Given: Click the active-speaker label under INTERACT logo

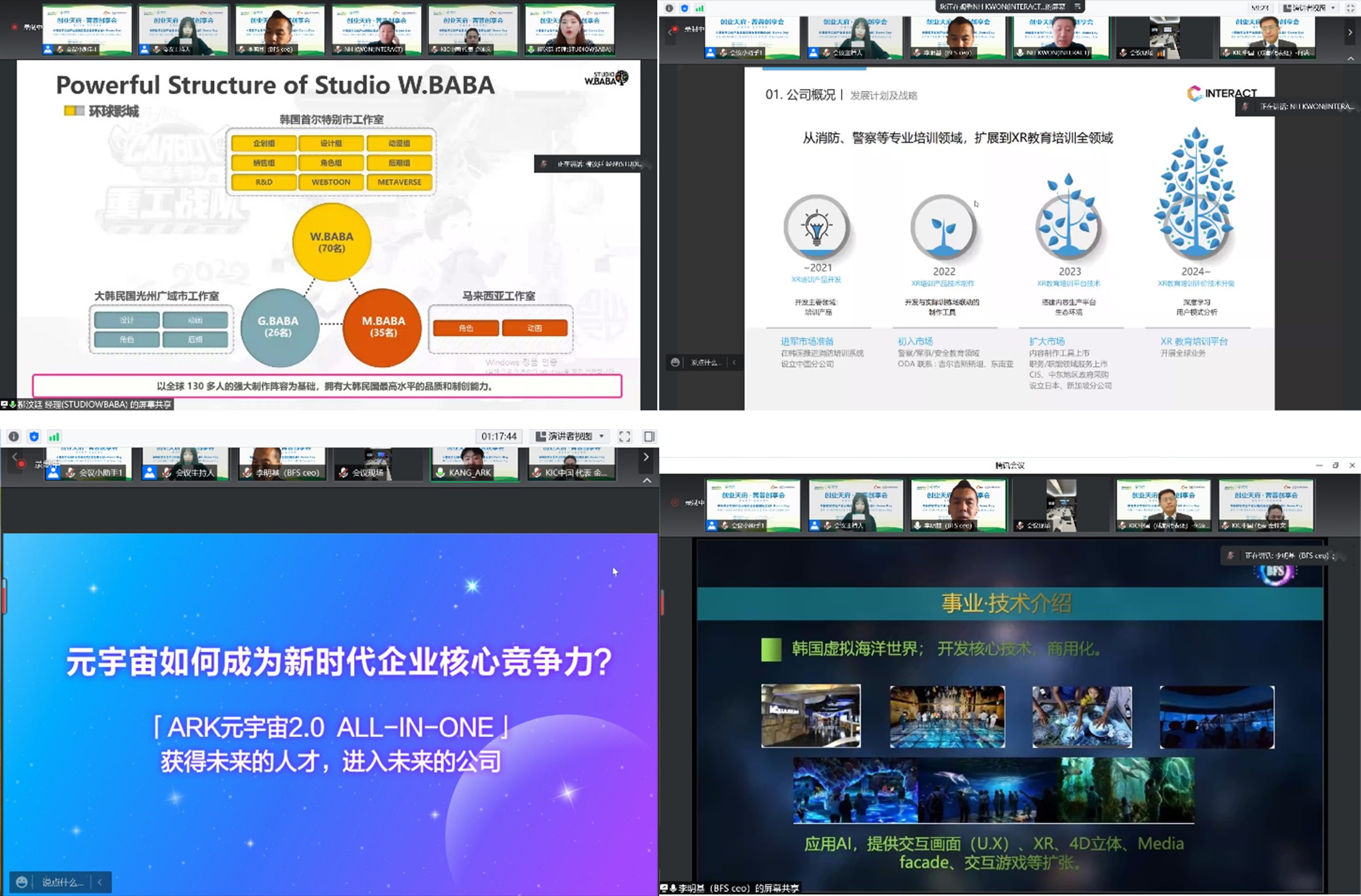Looking at the screenshot, I should click(x=1299, y=107).
